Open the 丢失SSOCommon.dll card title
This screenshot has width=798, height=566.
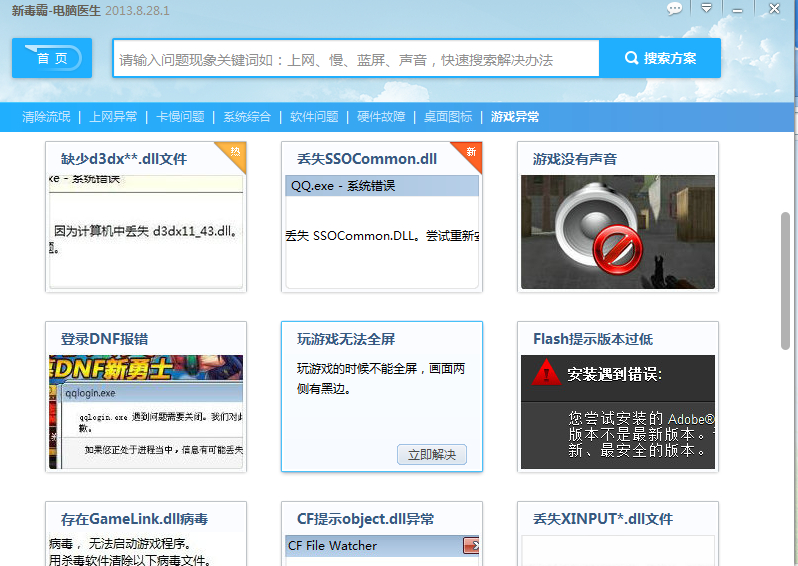point(367,159)
